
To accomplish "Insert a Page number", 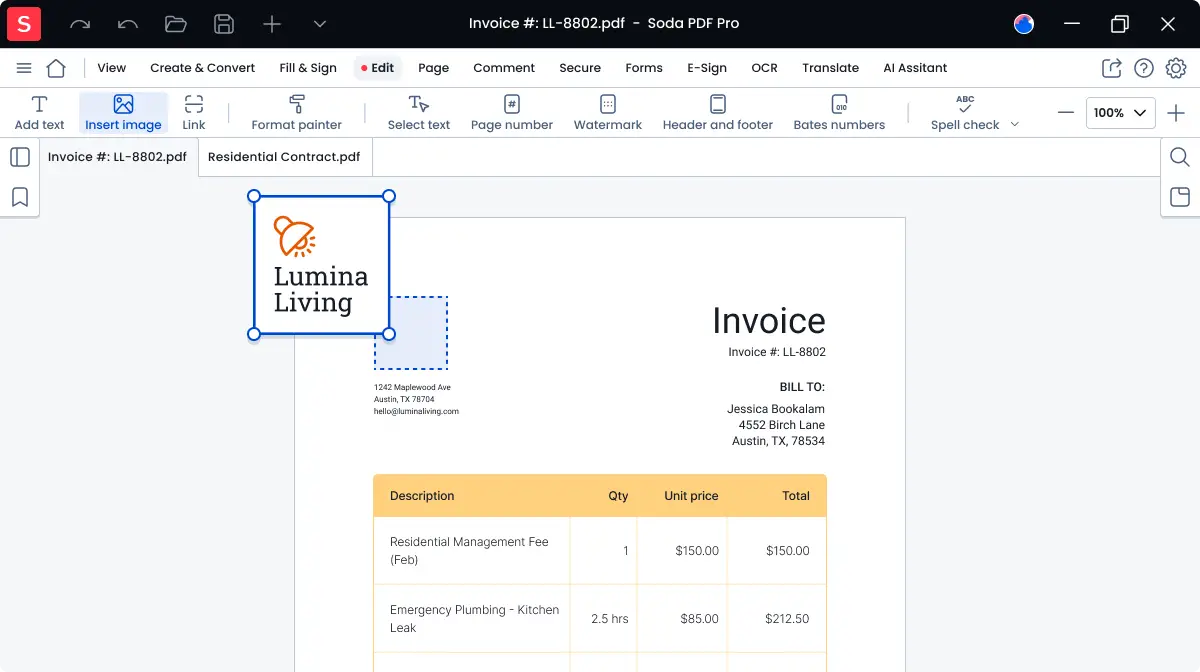I will click(x=511, y=112).
